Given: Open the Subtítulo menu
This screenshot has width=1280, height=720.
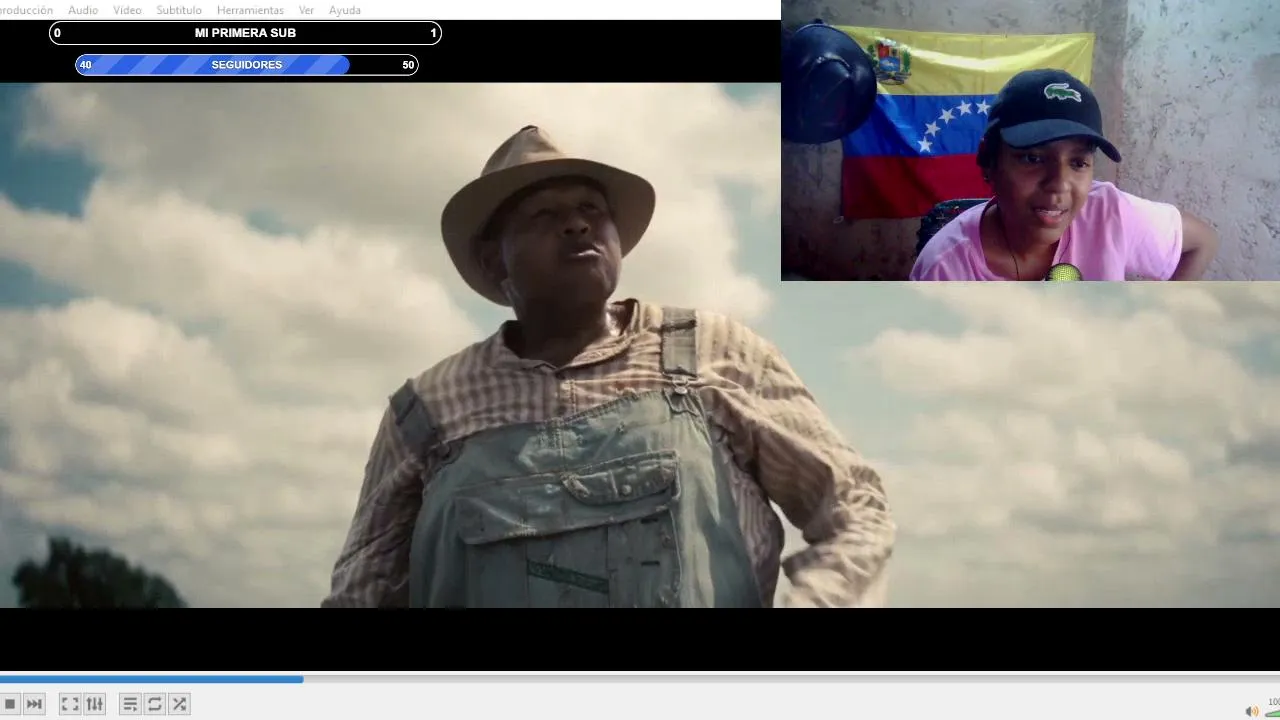Looking at the screenshot, I should point(179,10).
